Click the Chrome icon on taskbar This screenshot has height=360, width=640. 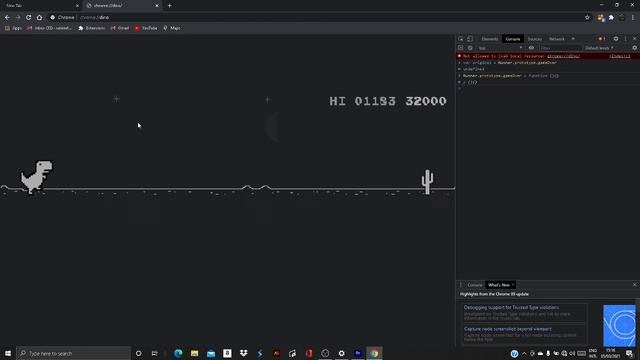[x=374, y=353]
